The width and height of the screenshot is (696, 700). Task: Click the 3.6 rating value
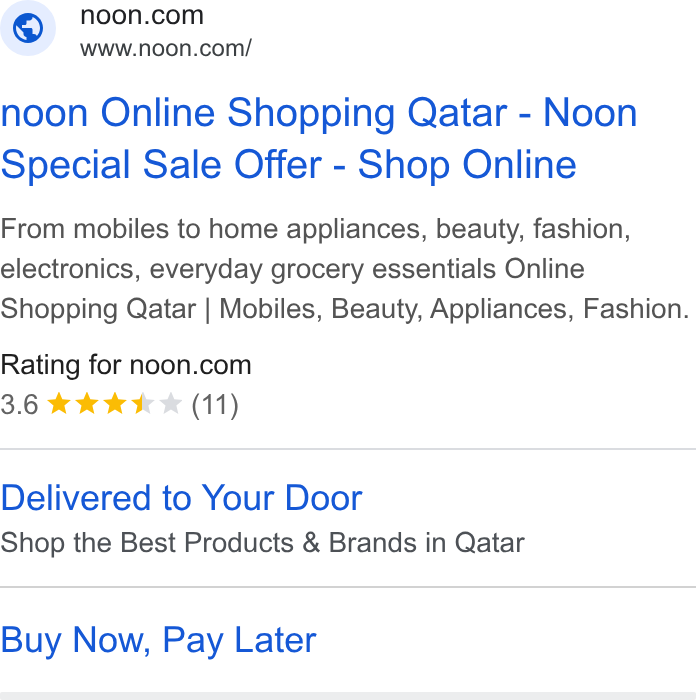19,404
